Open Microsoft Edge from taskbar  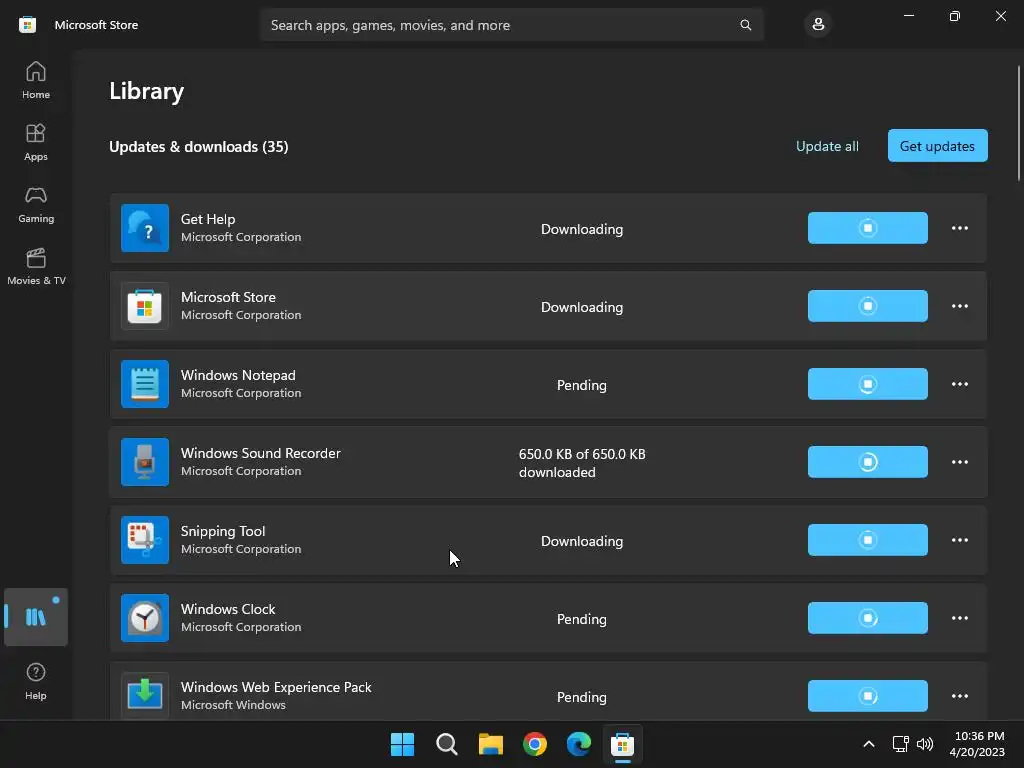[x=579, y=744]
